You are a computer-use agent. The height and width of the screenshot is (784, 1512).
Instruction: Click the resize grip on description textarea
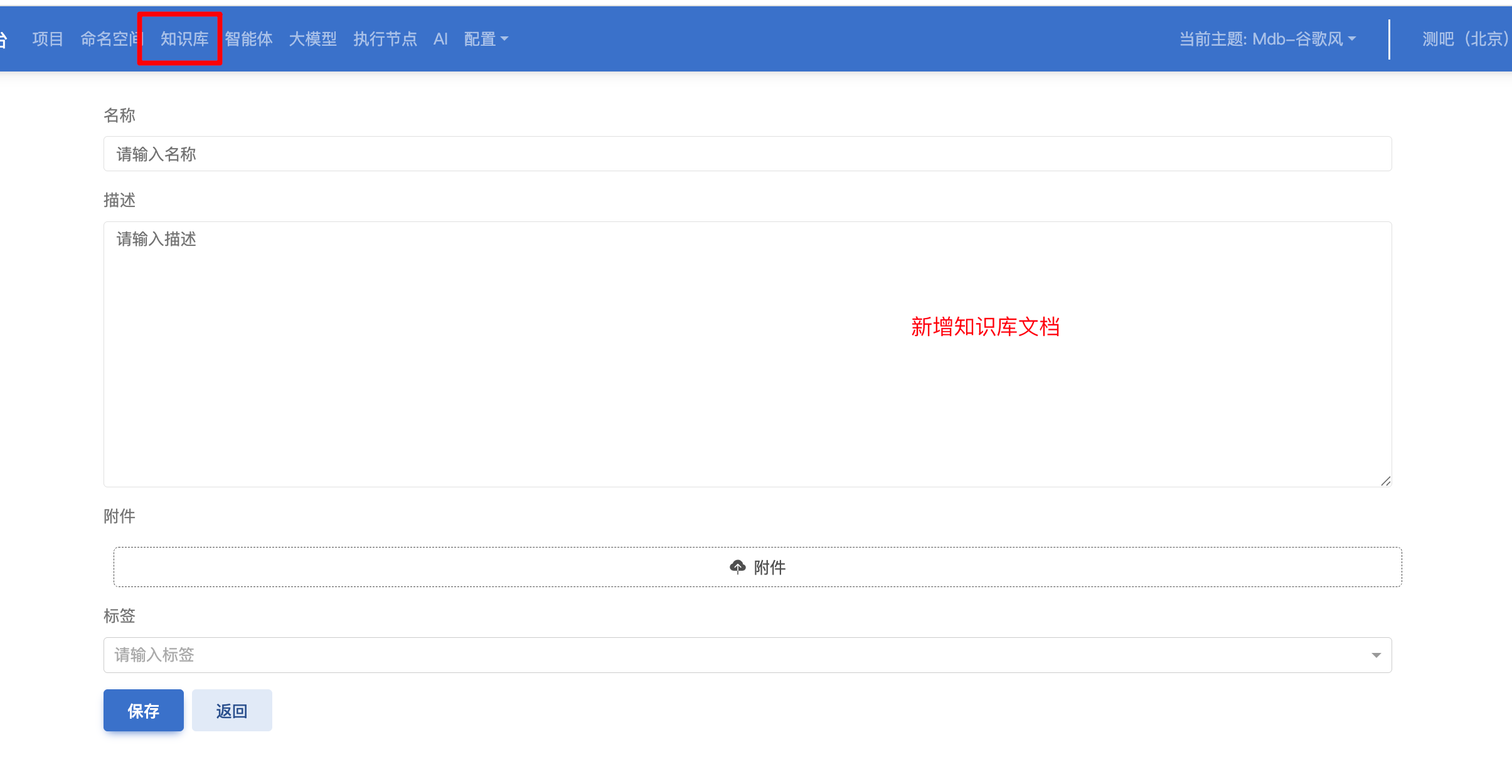(1386, 481)
